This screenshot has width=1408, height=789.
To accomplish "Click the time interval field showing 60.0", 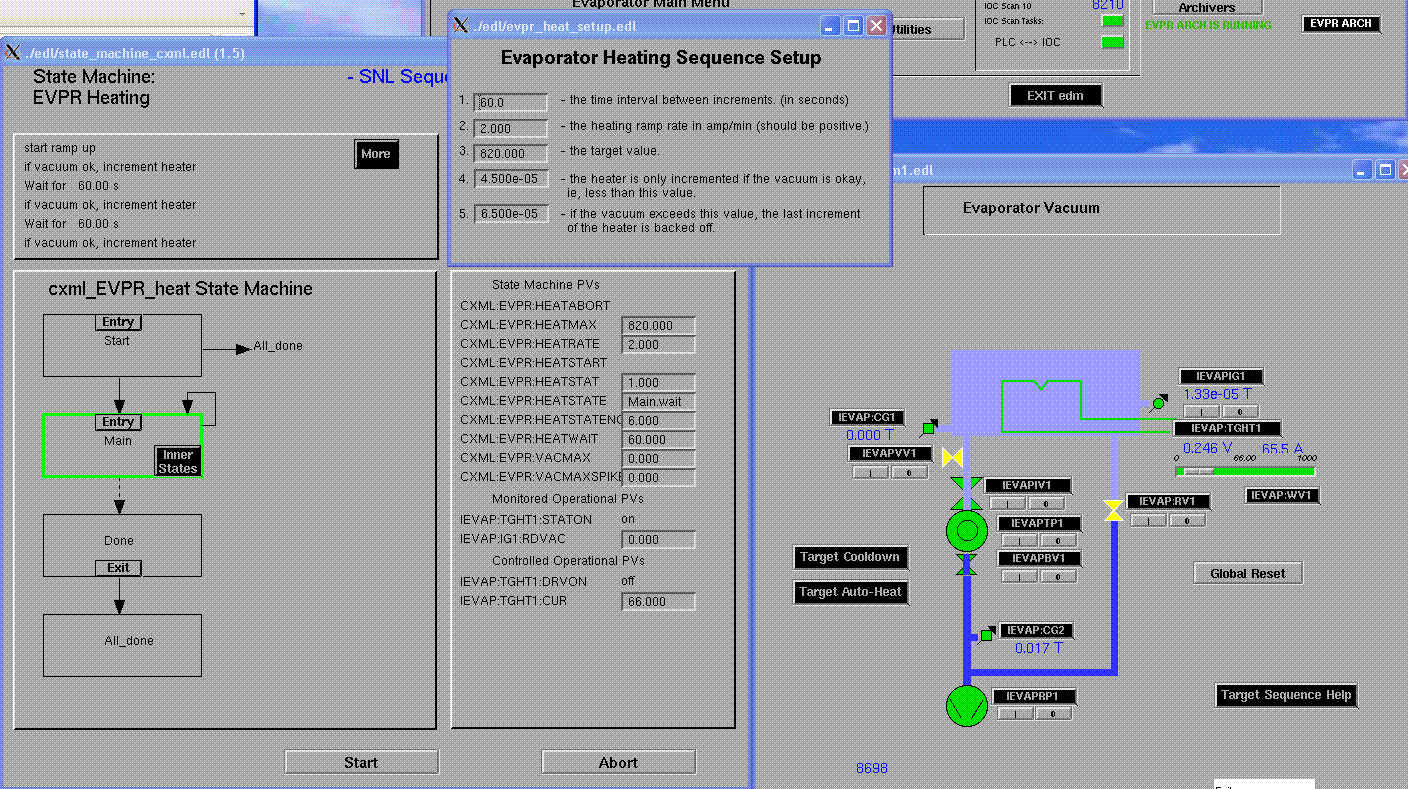I will coord(511,102).
